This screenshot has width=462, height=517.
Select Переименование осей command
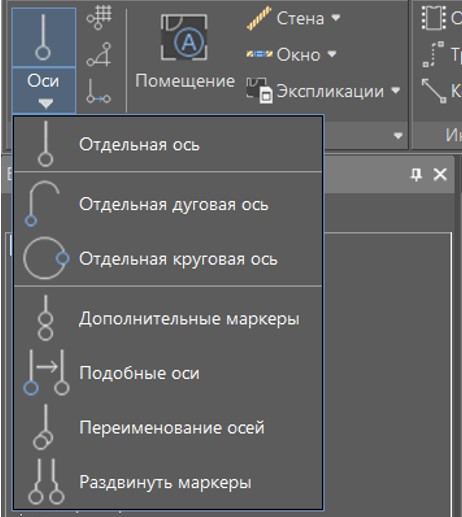(168, 427)
